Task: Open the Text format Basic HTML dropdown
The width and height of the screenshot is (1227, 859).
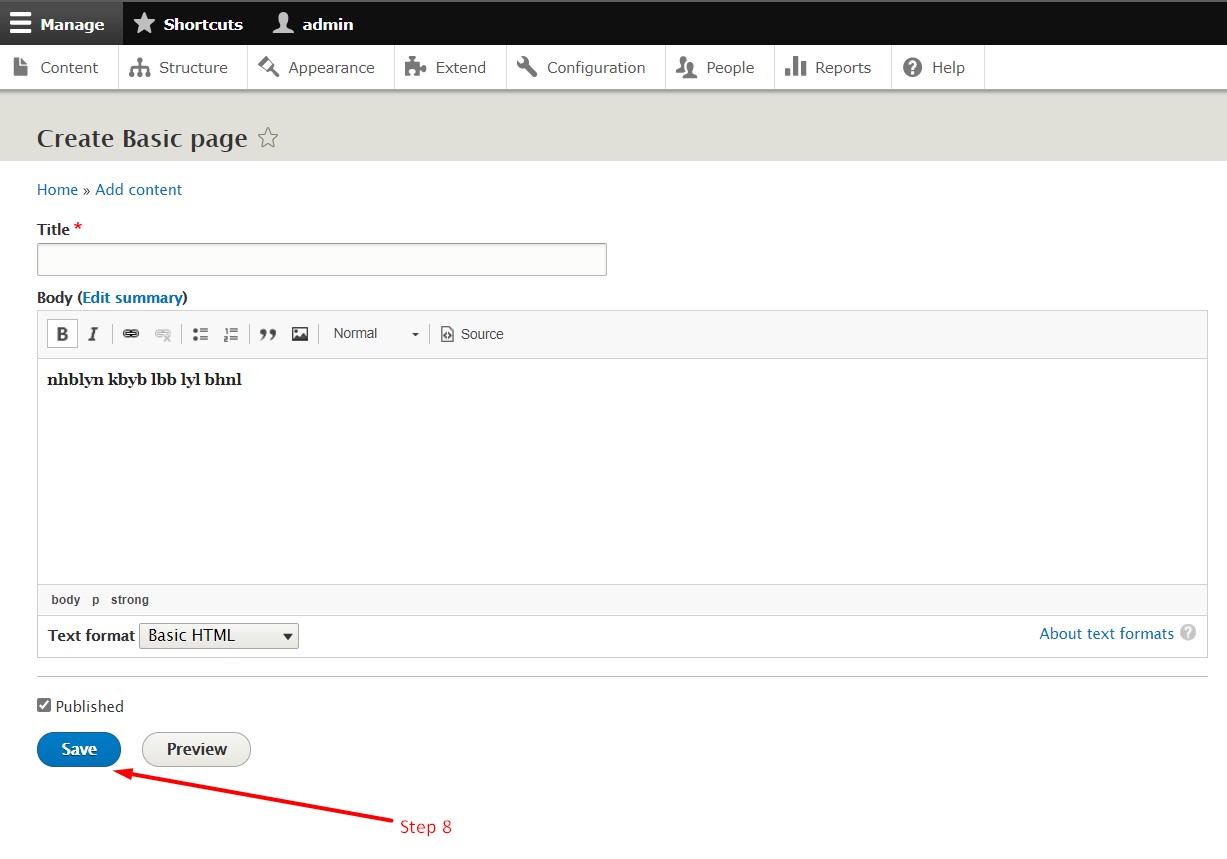Action: [219, 635]
